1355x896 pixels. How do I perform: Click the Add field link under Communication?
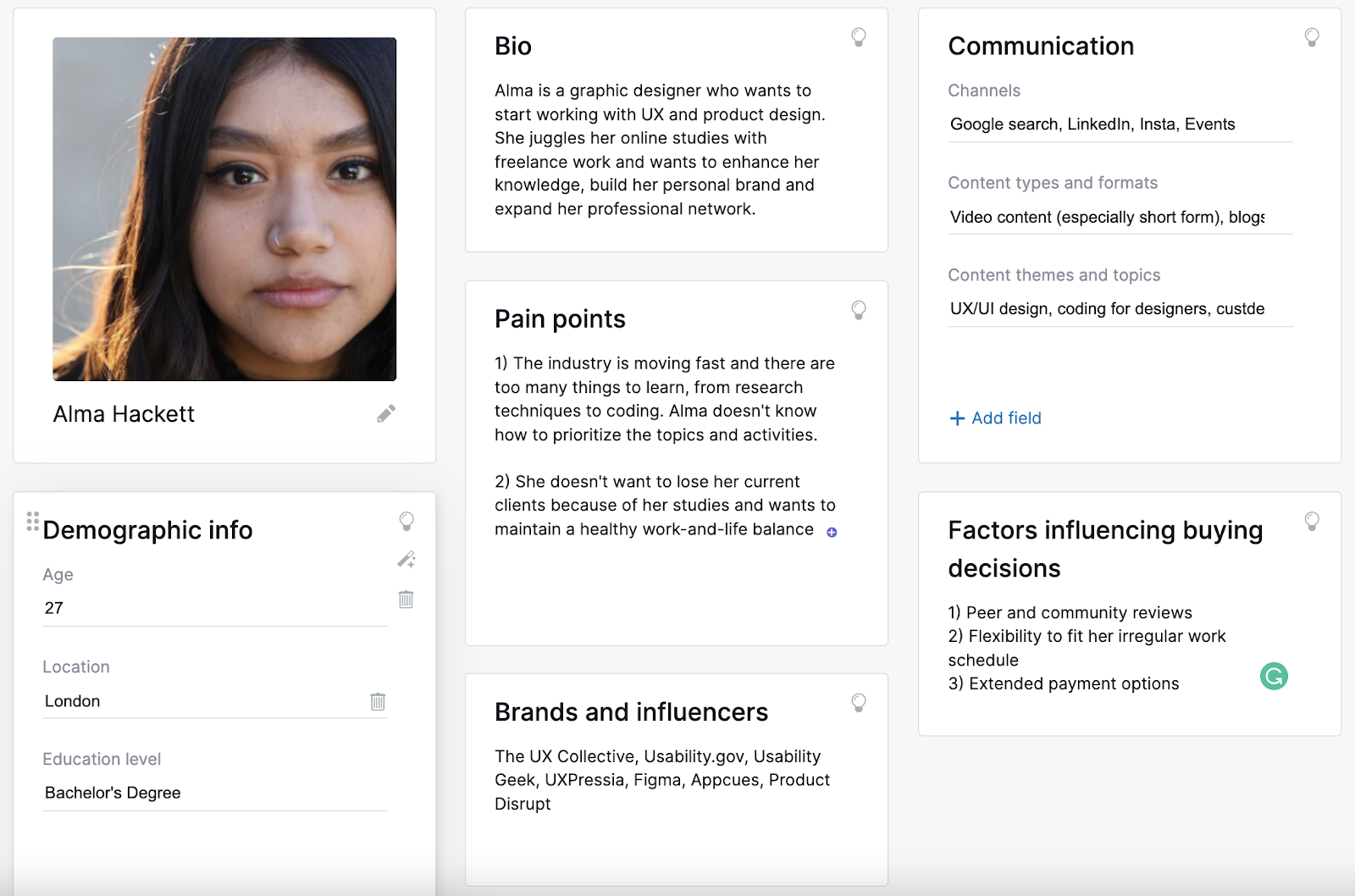click(x=995, y=418)
